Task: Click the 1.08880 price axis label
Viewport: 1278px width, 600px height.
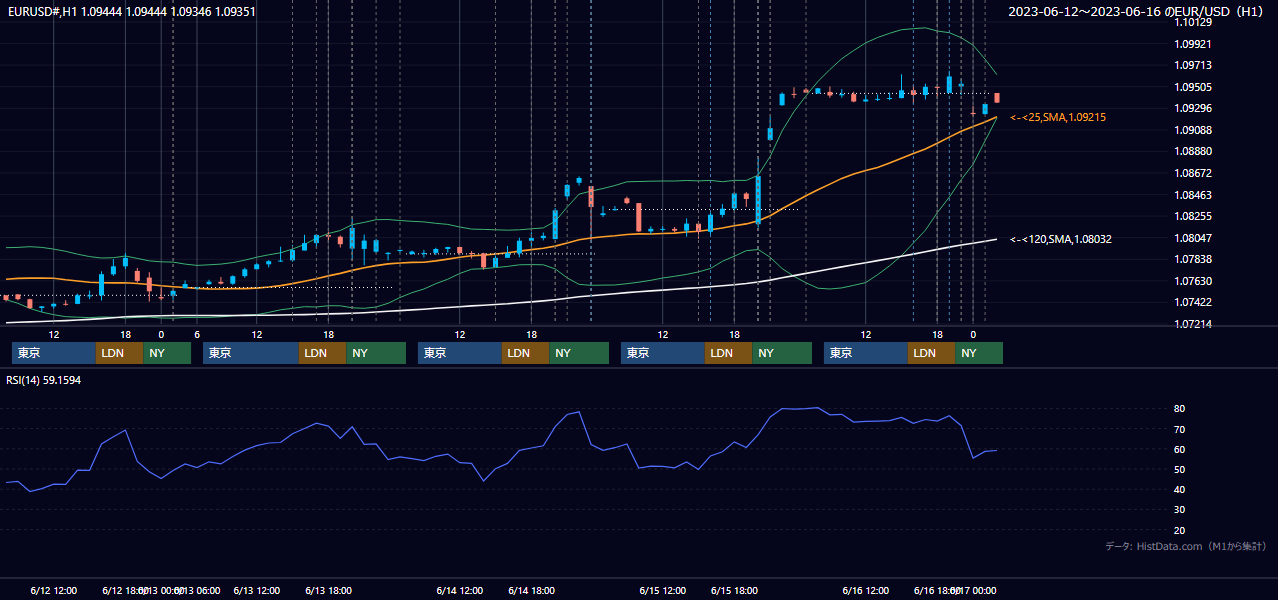Action: click(x=1194, y=151)
